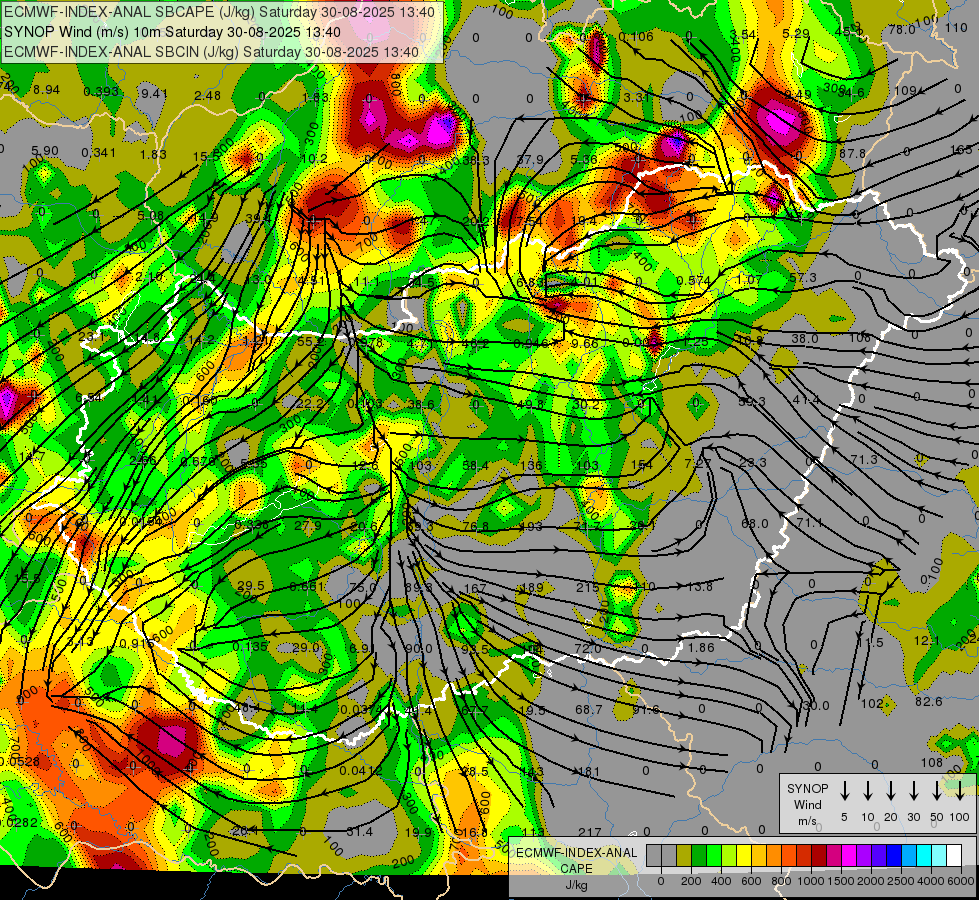Click the map value 58.4

[476, 465]
